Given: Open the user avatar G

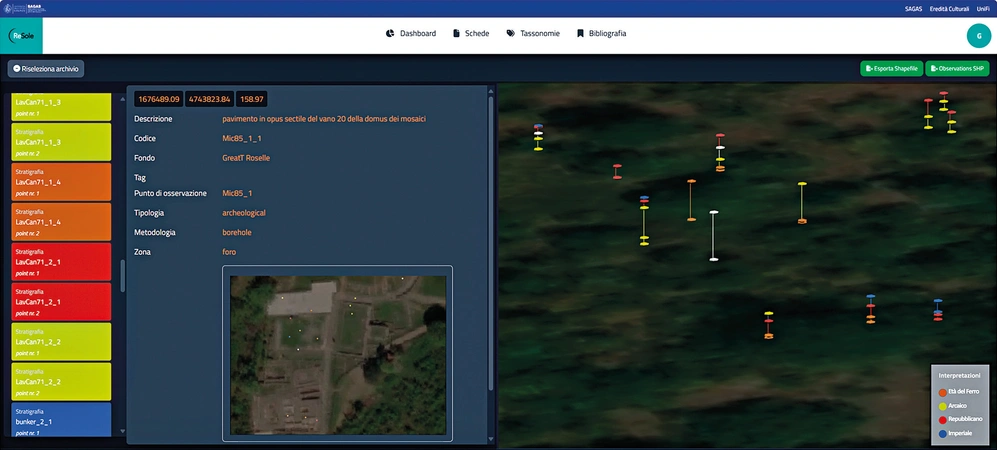Looking at the screenshot, I should click(x=979, y=36).
